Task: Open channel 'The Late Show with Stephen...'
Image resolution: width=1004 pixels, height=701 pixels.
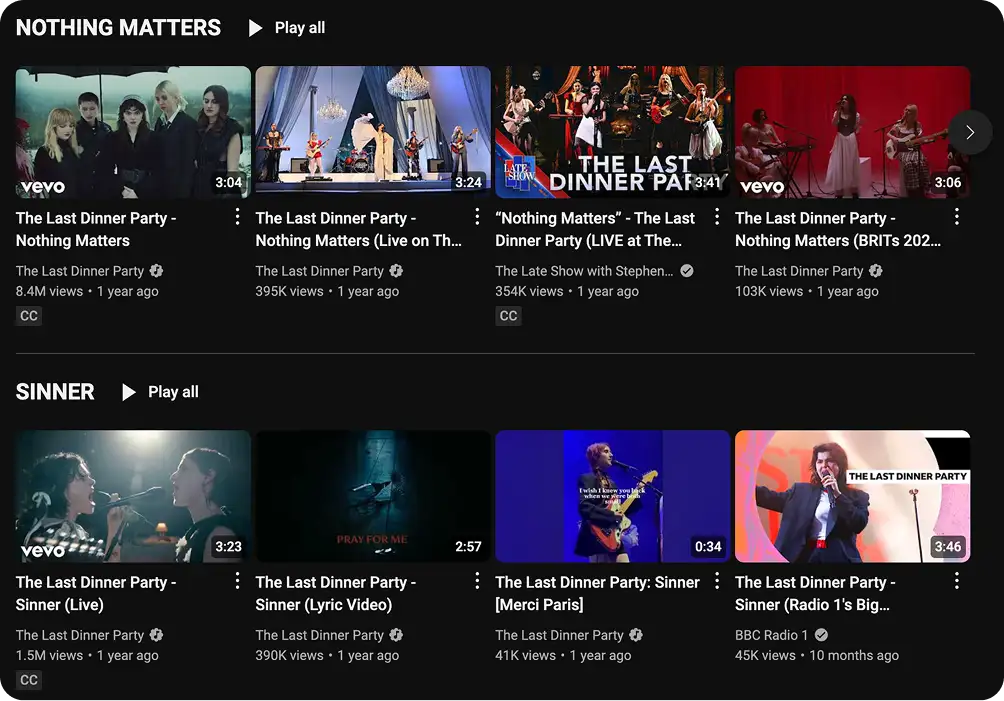Action: coord(584,271)
